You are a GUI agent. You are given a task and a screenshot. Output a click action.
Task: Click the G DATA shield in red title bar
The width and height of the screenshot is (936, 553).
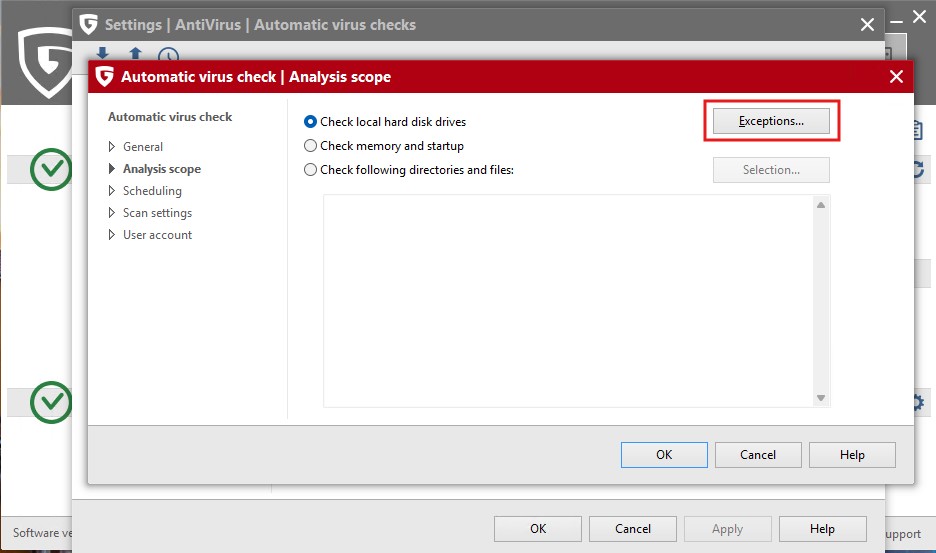104,76
